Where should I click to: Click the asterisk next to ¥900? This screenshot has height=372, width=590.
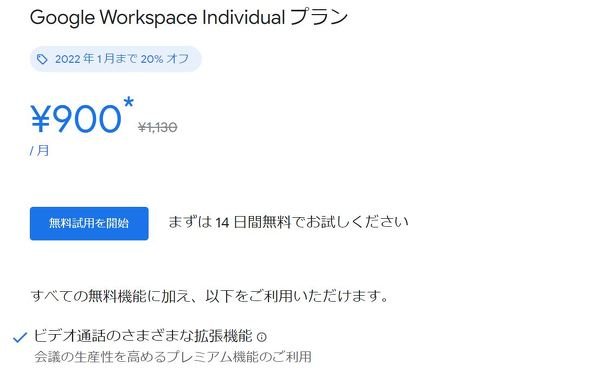tap(129, 102)
